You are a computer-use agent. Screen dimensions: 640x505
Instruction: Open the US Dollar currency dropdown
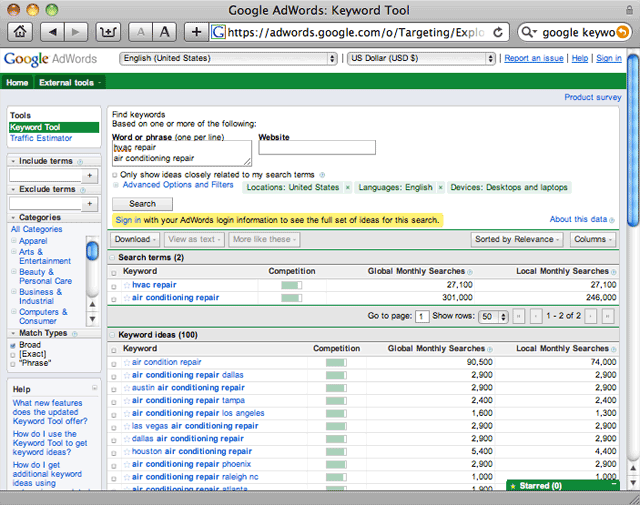(x=421, y=58)
